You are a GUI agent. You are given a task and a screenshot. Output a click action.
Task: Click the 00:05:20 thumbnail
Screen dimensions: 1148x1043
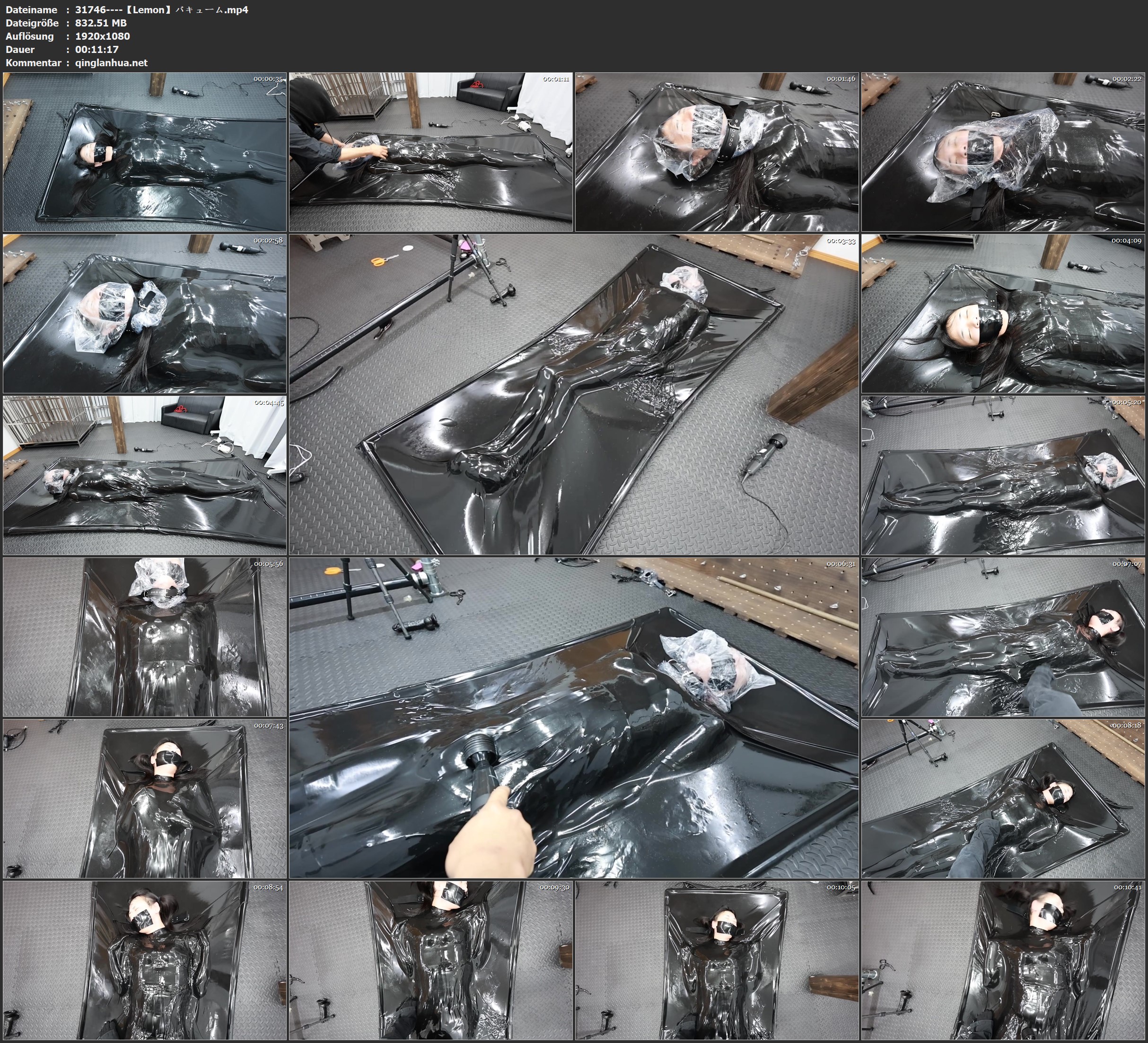tap(1003, 475)
